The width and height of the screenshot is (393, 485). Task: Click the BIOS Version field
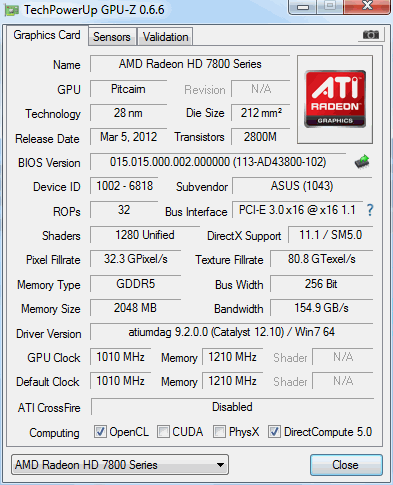(x=218, y=162)
